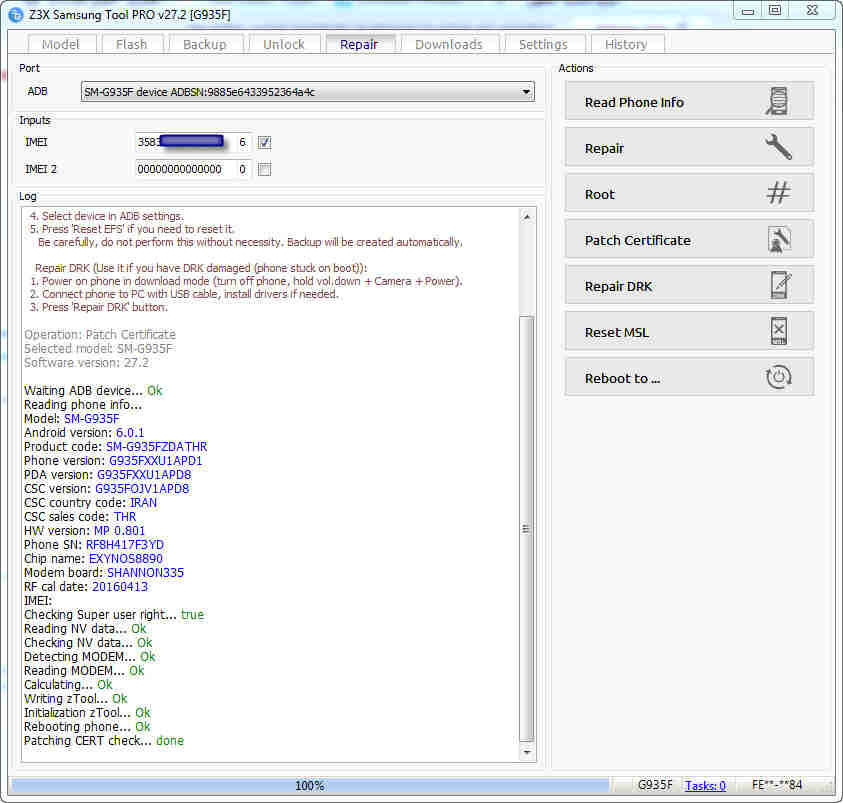Open the Tasks: 0 link
Screen dimensions: 843x803
click(x=705, y=785)
